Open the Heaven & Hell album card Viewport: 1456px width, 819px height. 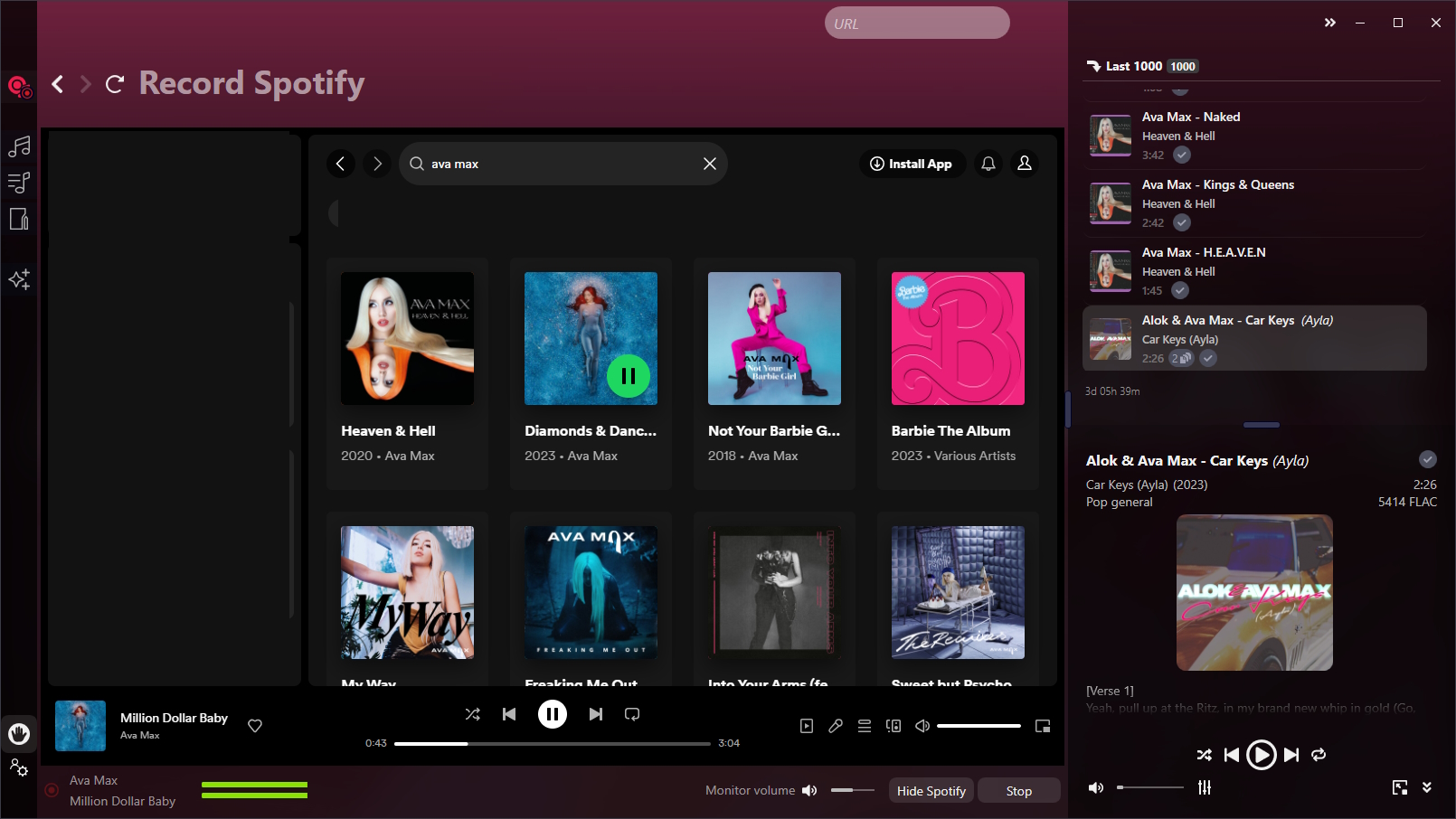pos(407,373)
